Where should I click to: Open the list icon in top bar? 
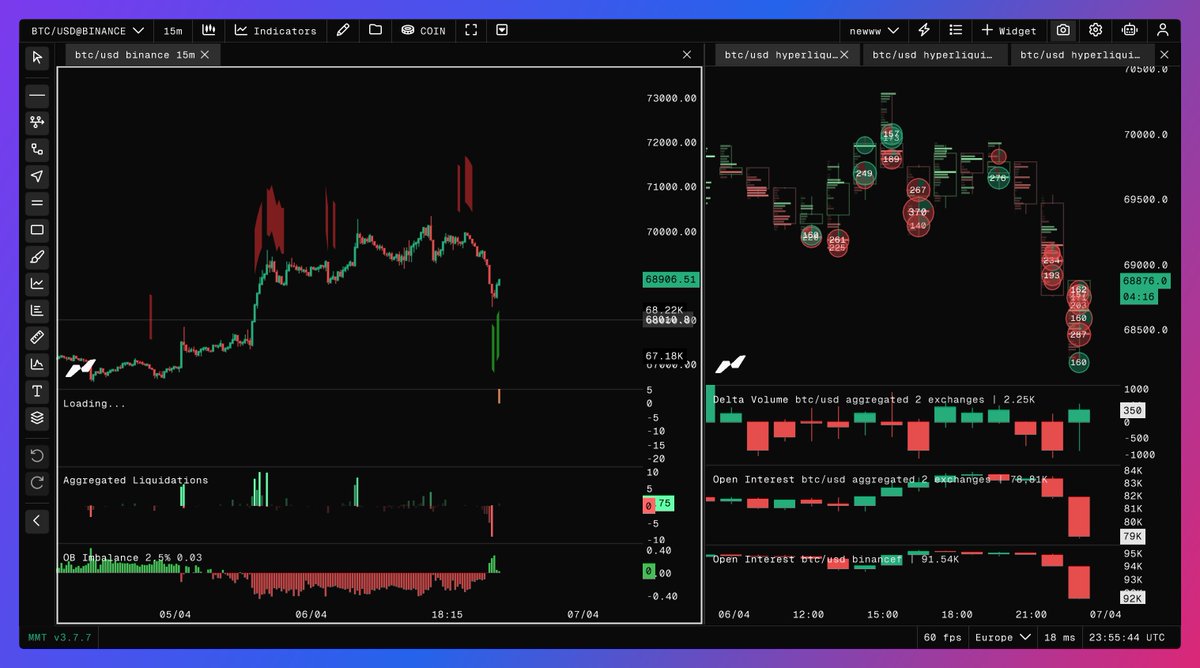click(956, 30)
